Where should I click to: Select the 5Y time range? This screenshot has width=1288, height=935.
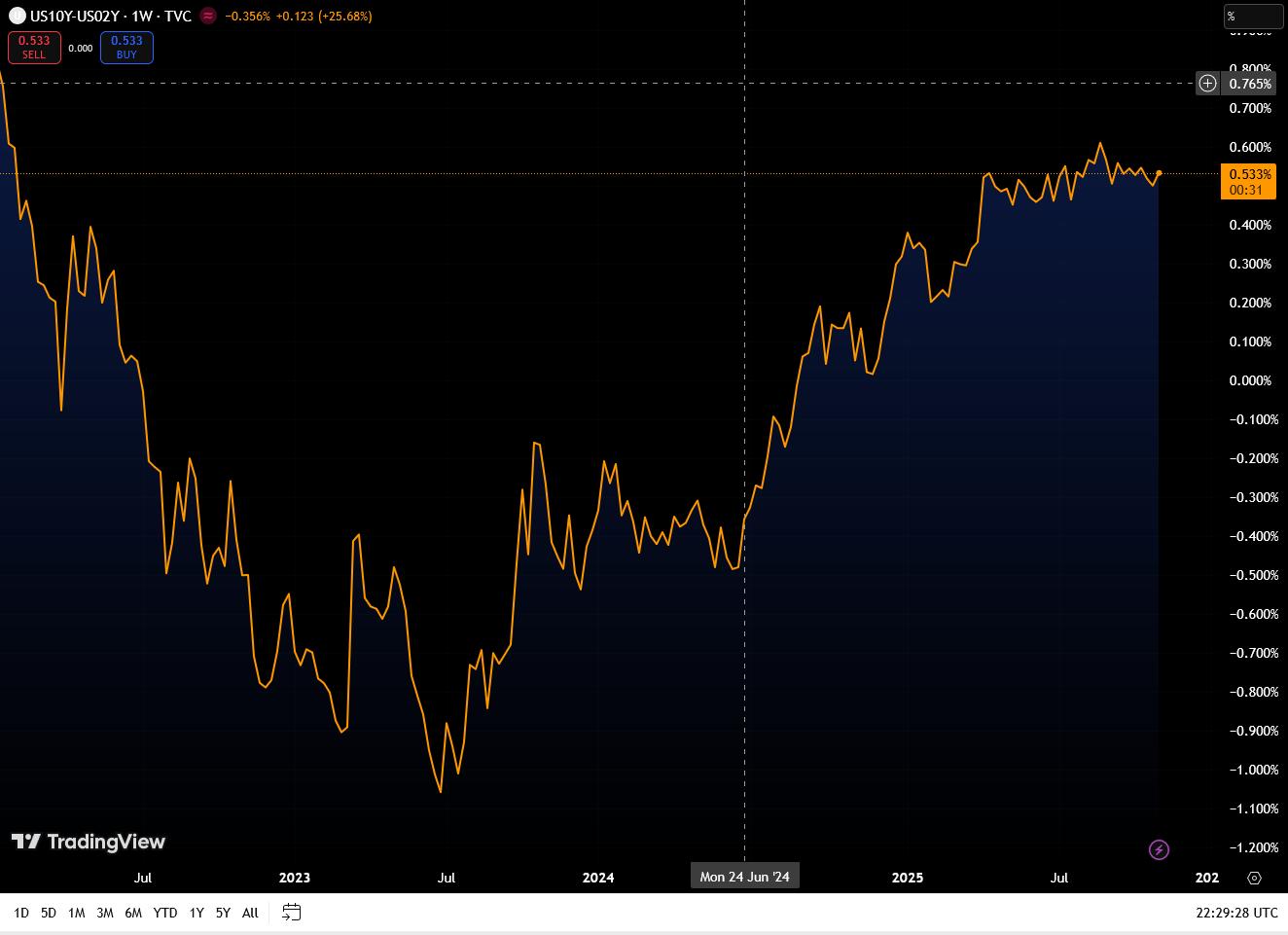tap(223, 913)
